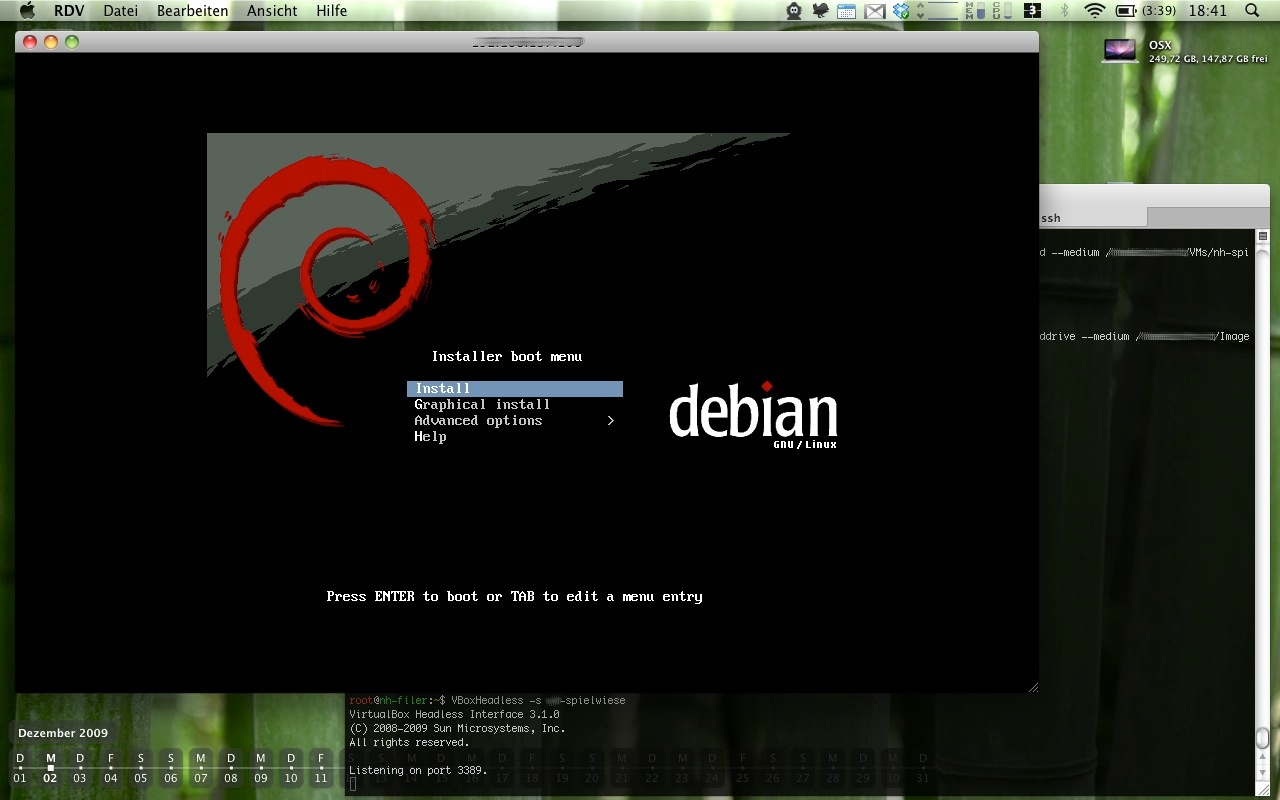
Task: Click the 18:41 menu bar clock
Action: (1208, 11)
